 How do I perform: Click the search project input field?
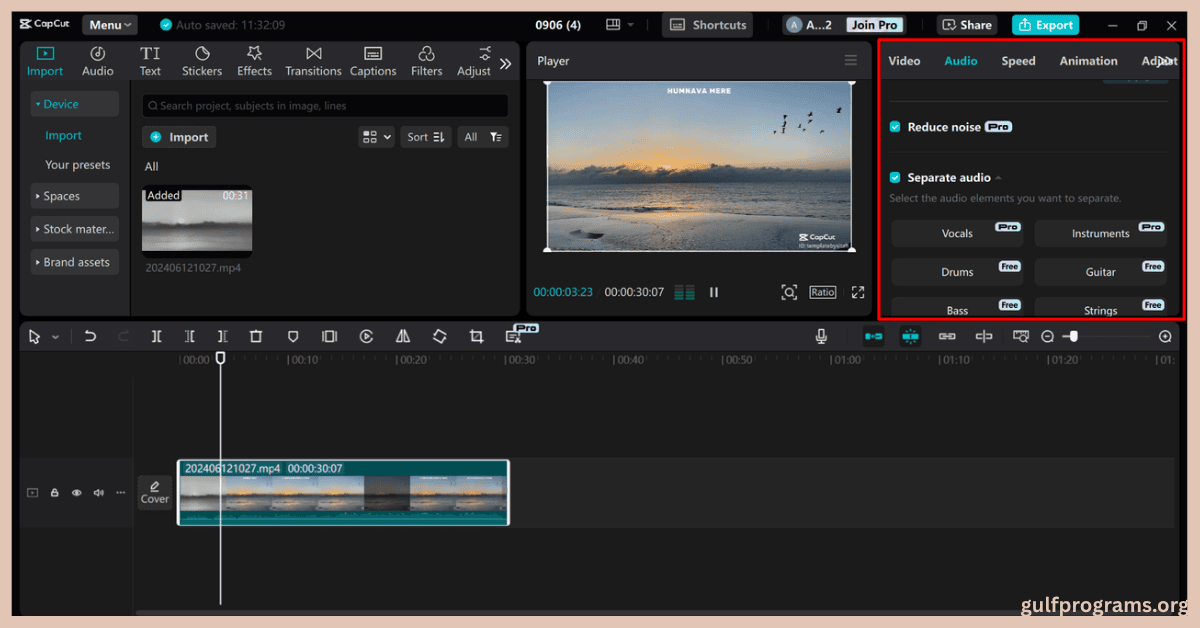325,105
